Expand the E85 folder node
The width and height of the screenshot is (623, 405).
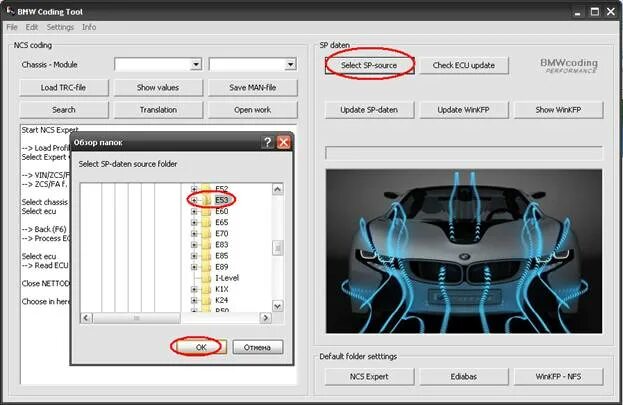click(x=194, y=256)
